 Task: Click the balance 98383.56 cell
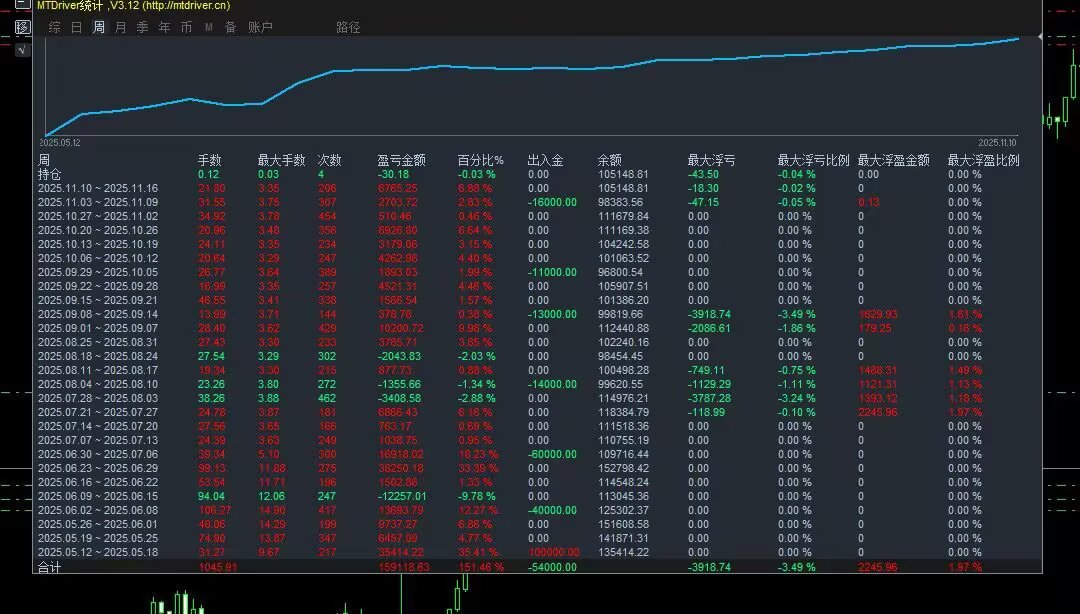pos(621,203)
